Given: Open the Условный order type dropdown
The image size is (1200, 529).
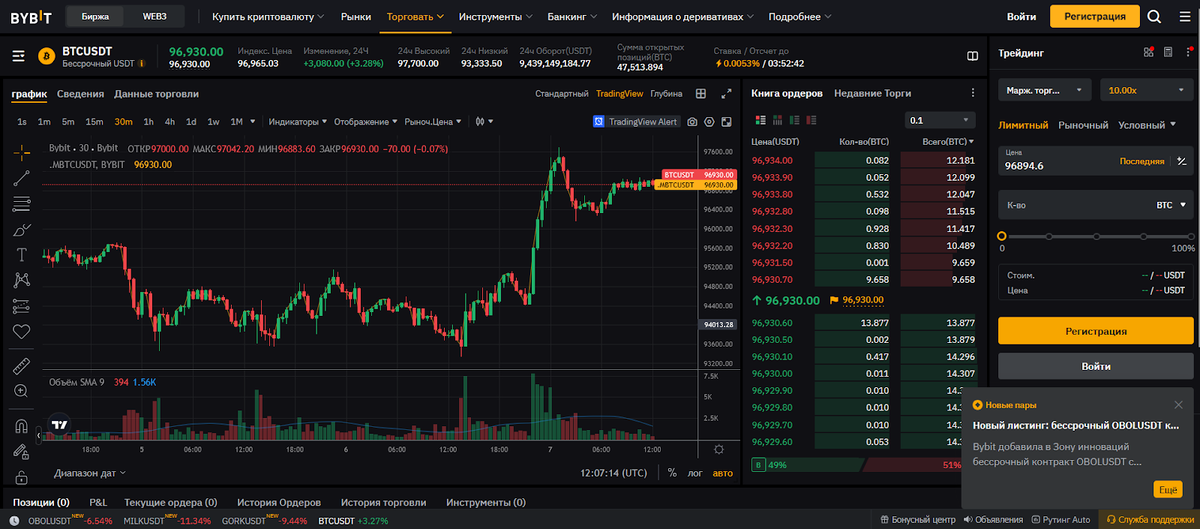Looking at the screenshot, I should coord(1148,125).
